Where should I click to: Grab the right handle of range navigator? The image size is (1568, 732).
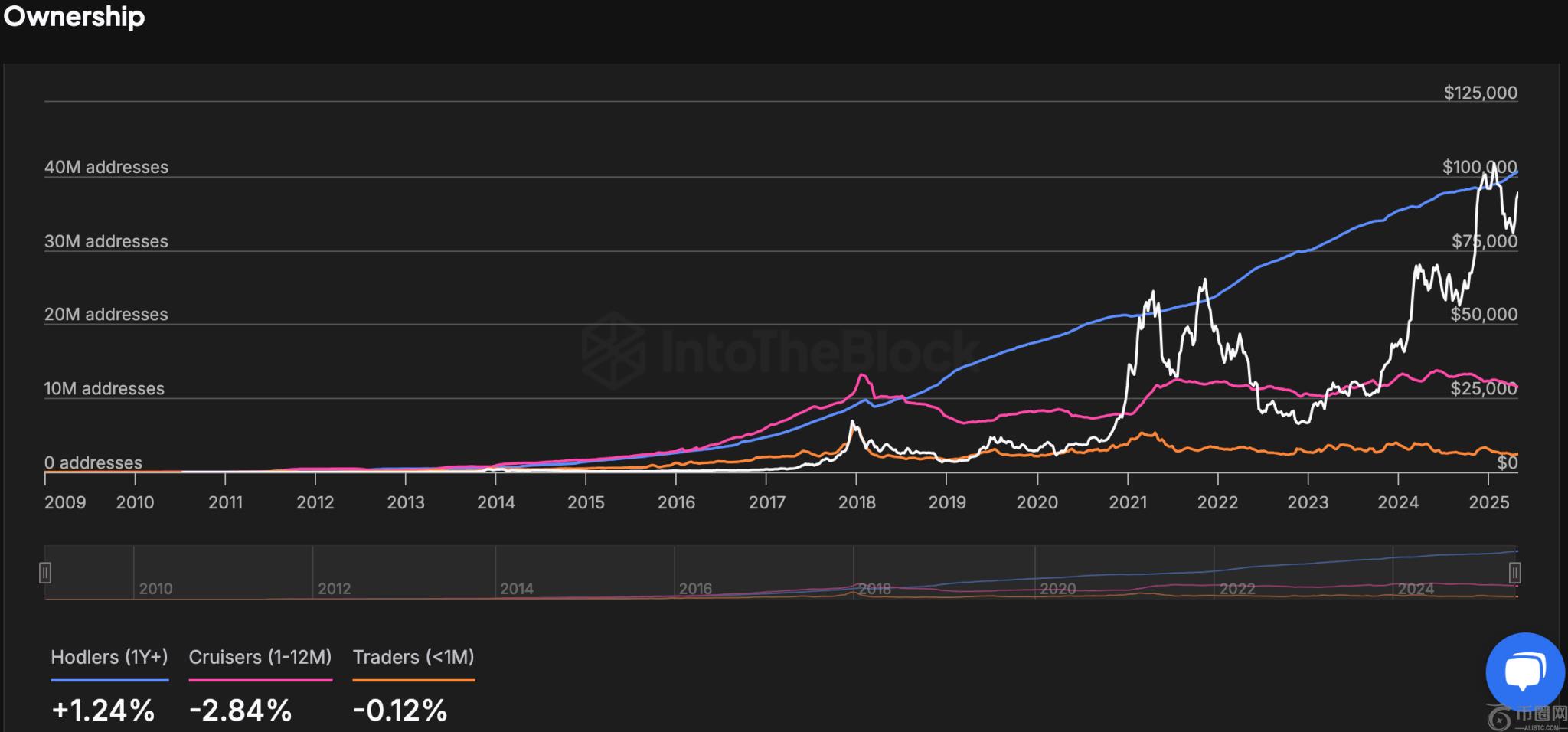[1514, 572]
